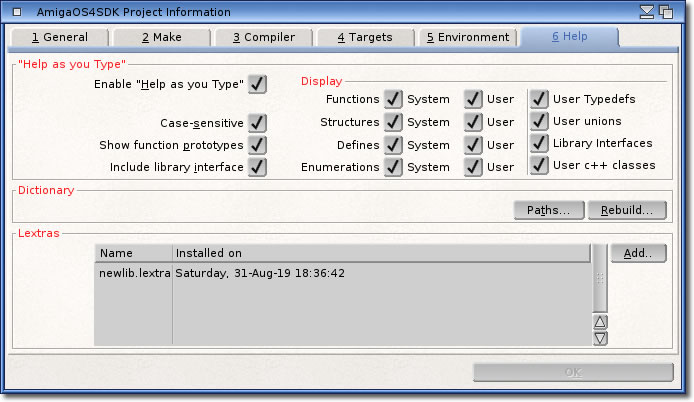Select newlib.lextra entry in list
This screenshot has width=694, height=402.
click(x=134, y=273)
